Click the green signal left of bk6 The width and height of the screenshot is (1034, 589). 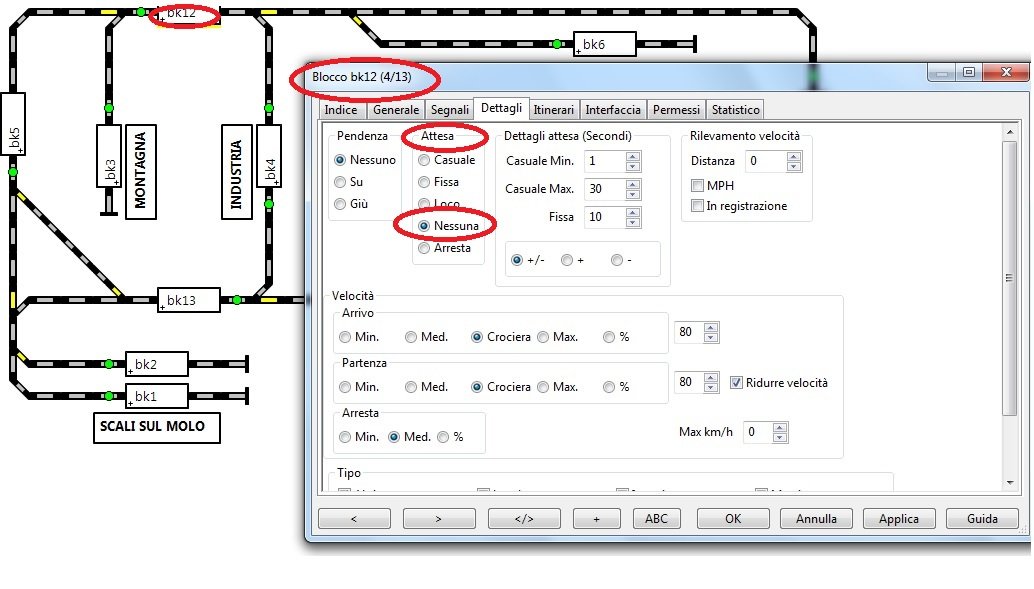(557, 44)
